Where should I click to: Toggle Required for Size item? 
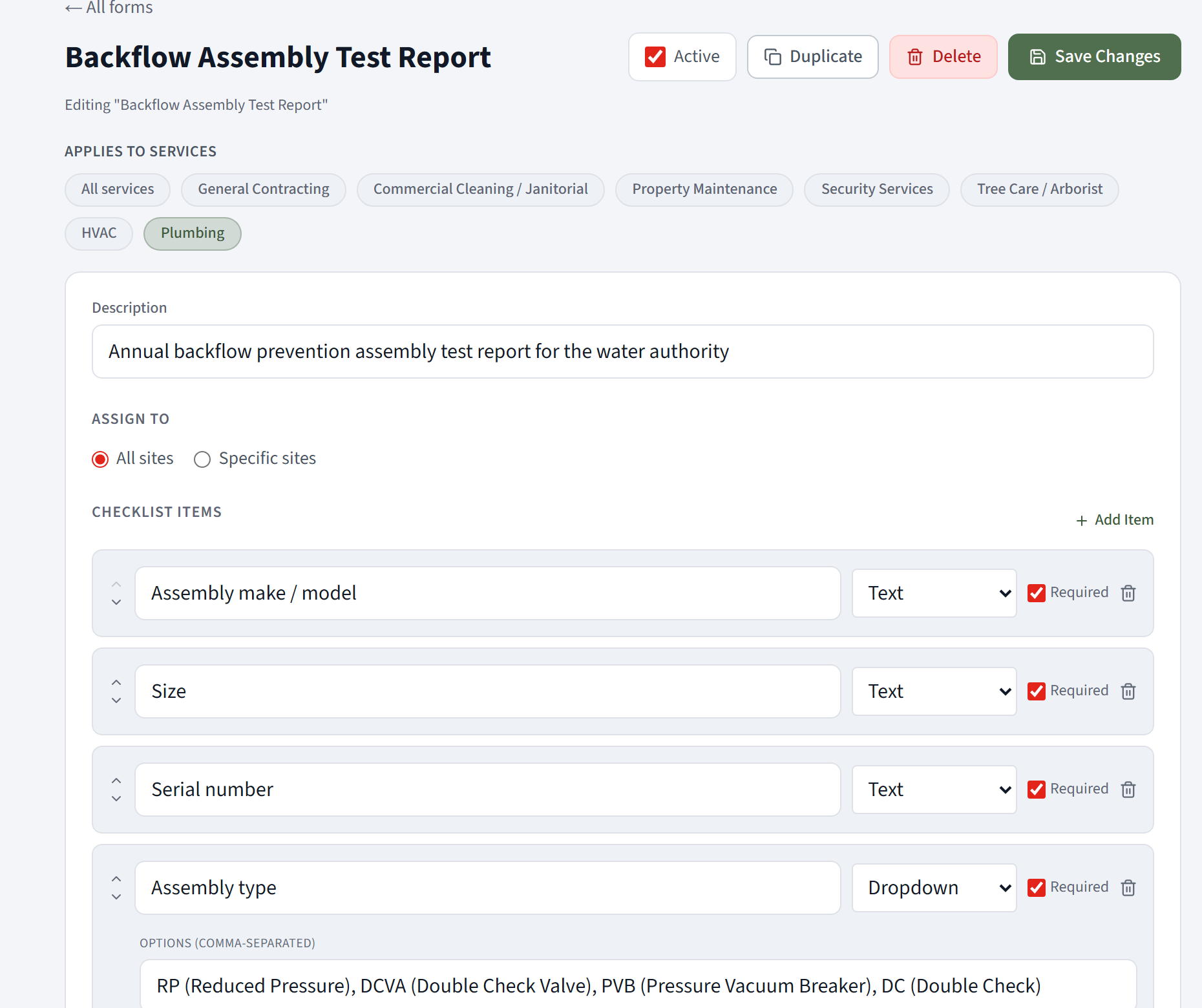coord(1037,691)
